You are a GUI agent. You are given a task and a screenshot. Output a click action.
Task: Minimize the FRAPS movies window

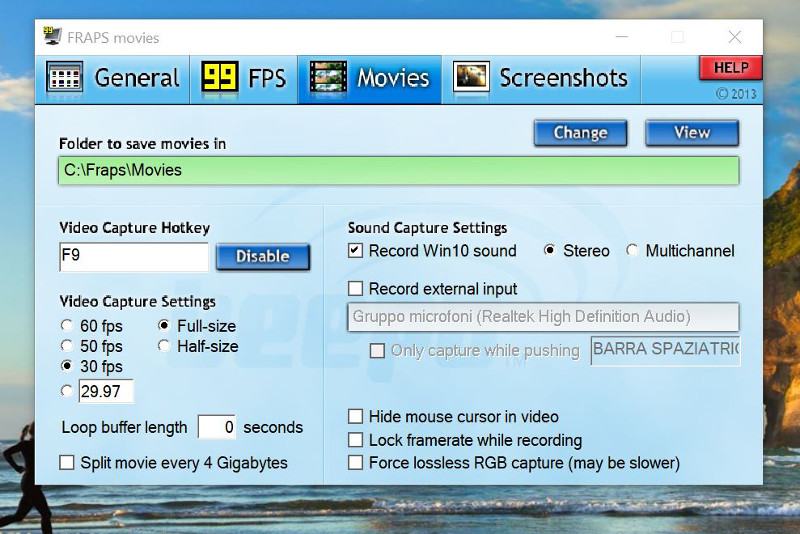[x=621, y=37]
